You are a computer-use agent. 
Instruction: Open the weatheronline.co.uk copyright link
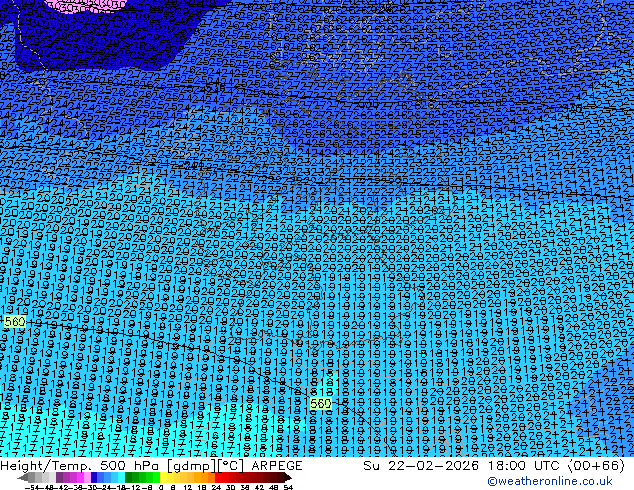[x=549, y=481]
